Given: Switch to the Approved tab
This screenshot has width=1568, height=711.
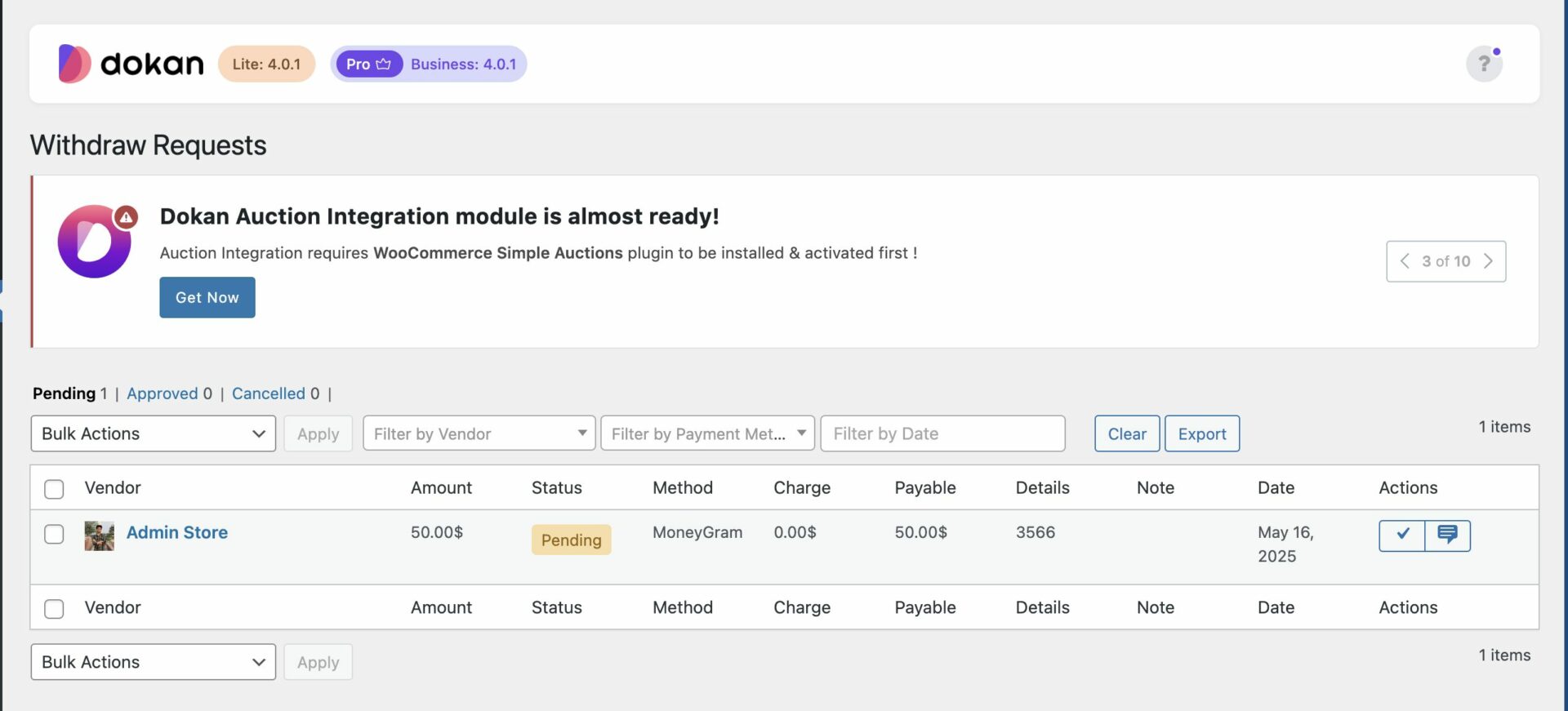Looking at the screenshot, I should [162, 393].
